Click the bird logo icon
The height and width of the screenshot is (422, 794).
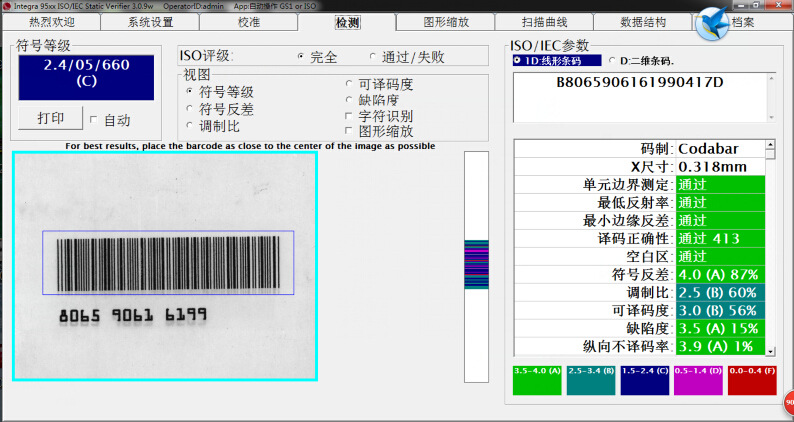(x=711, y=24)
